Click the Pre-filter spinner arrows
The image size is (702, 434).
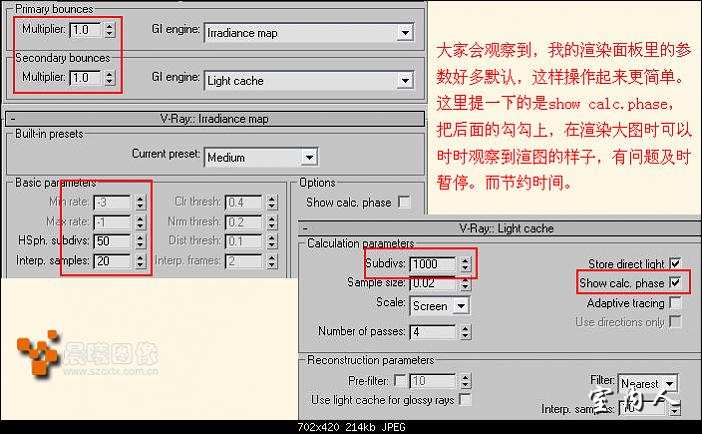pyautogui.click(x=466, y=381)
